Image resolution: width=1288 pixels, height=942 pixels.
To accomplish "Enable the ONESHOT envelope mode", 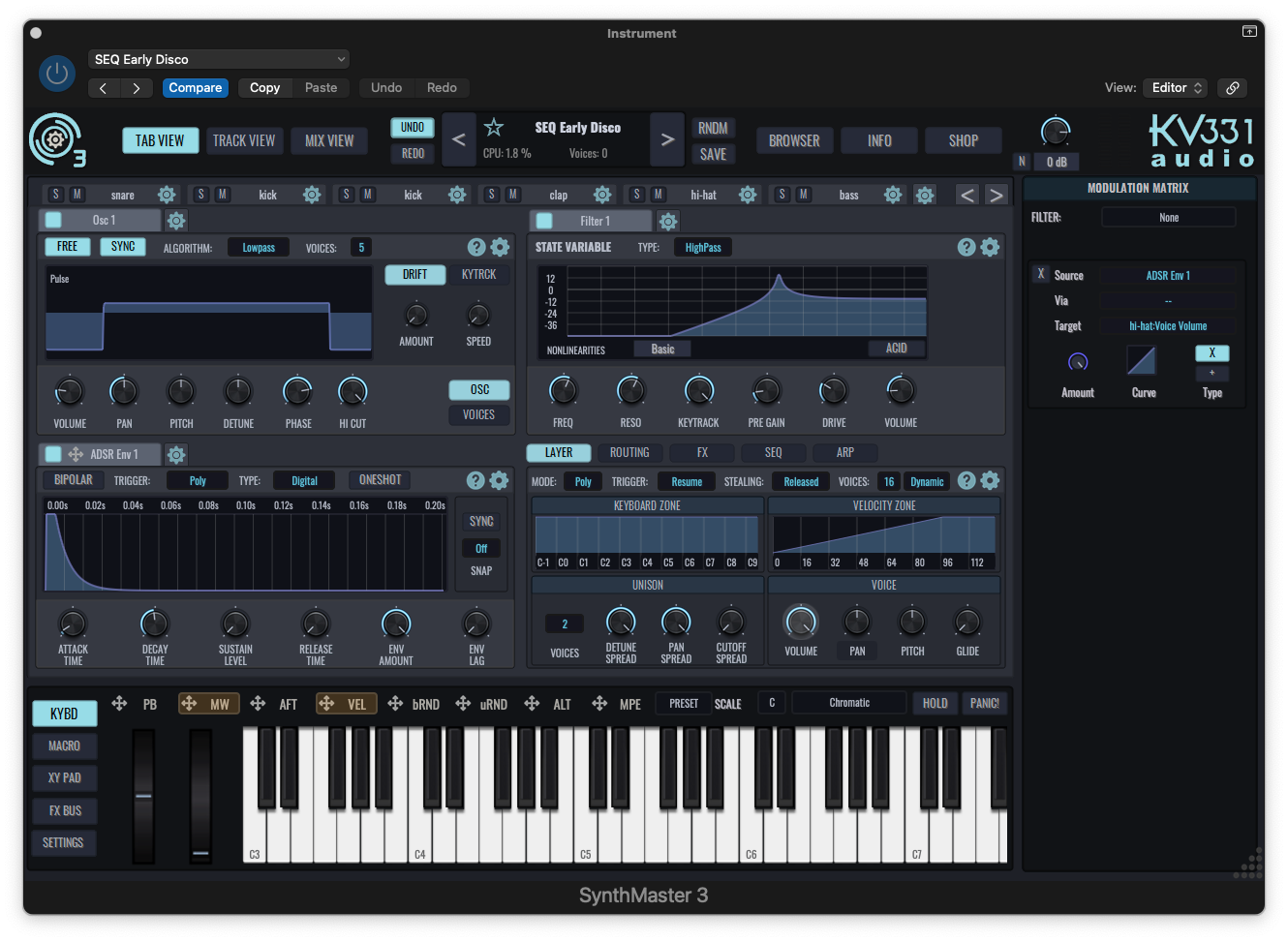I will (x=380, y=480).
